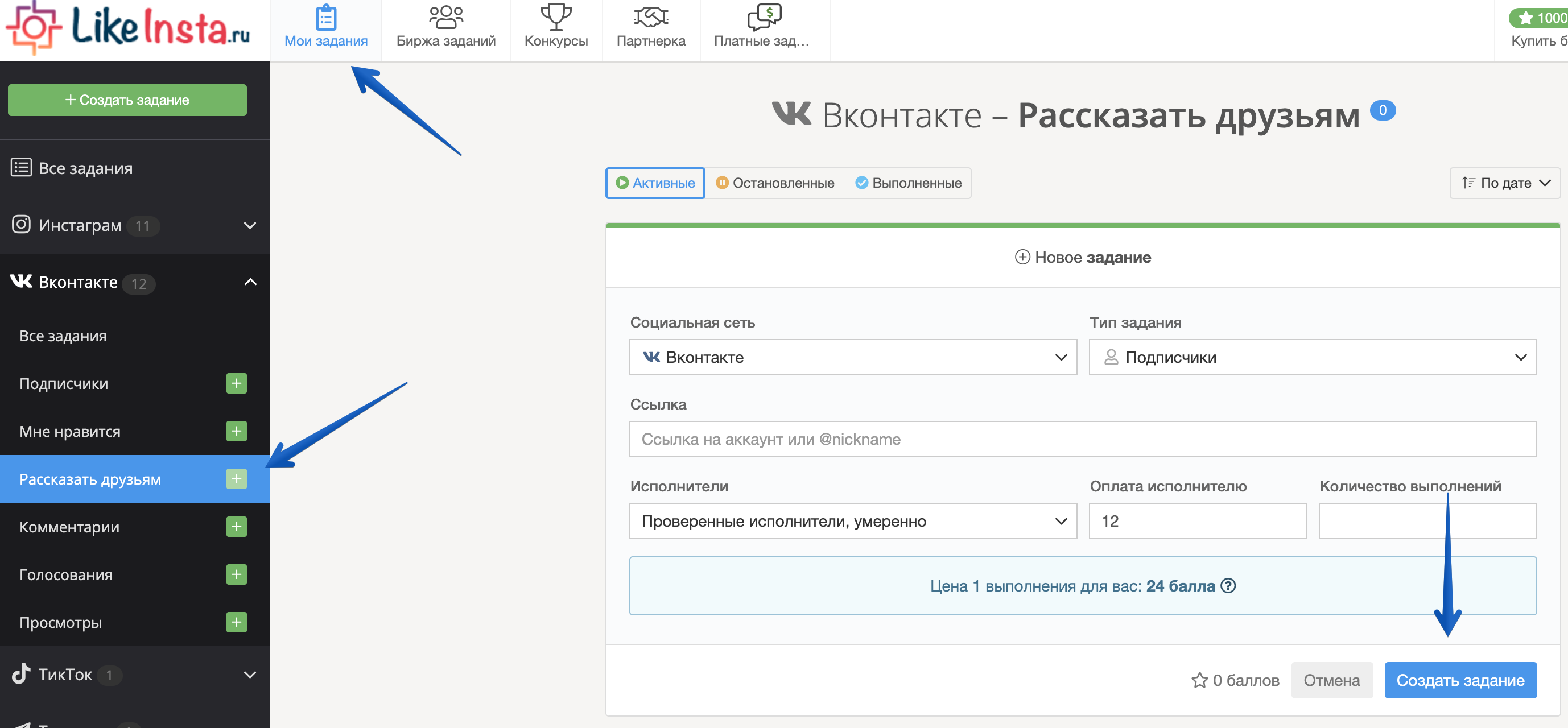Screen dimensions: 1568x728
Task: Open Все задания list in sidebar top
Action: (x=134, y=168)
